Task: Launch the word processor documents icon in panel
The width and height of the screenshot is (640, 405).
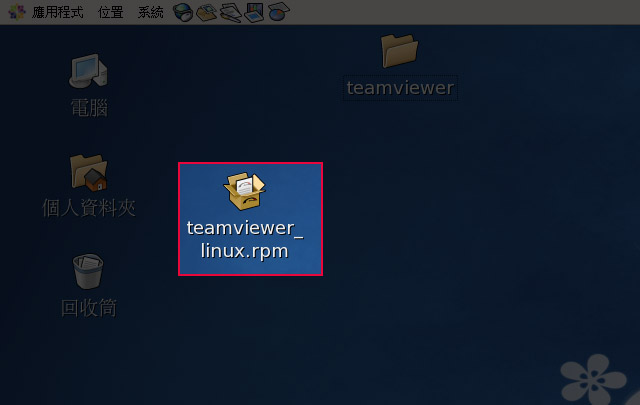Action: click(x=231, y=12)
